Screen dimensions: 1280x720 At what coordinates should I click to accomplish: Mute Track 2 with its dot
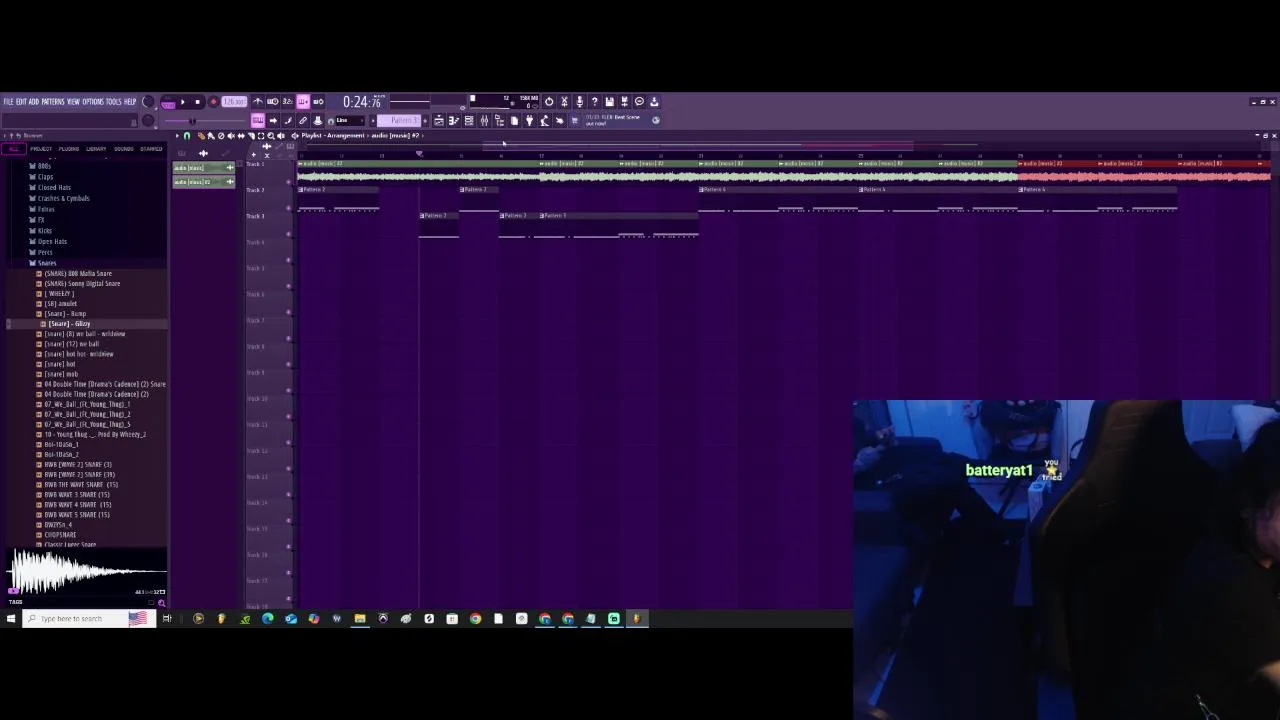pyautogui.click(x=288, y=208)
